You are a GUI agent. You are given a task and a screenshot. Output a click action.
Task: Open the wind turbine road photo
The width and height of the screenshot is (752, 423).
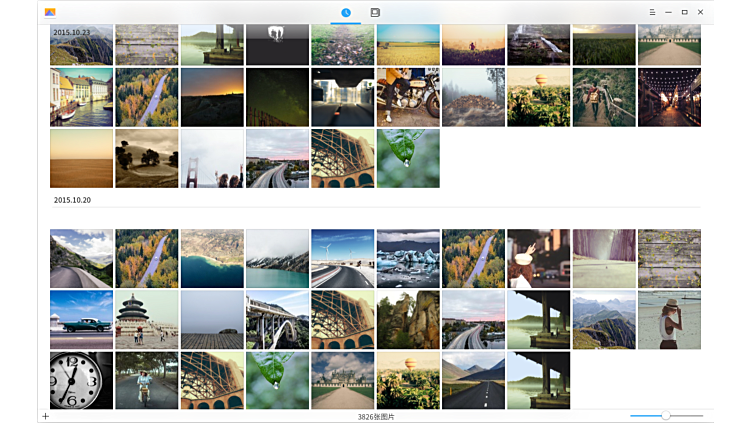[x=342, y=258]
